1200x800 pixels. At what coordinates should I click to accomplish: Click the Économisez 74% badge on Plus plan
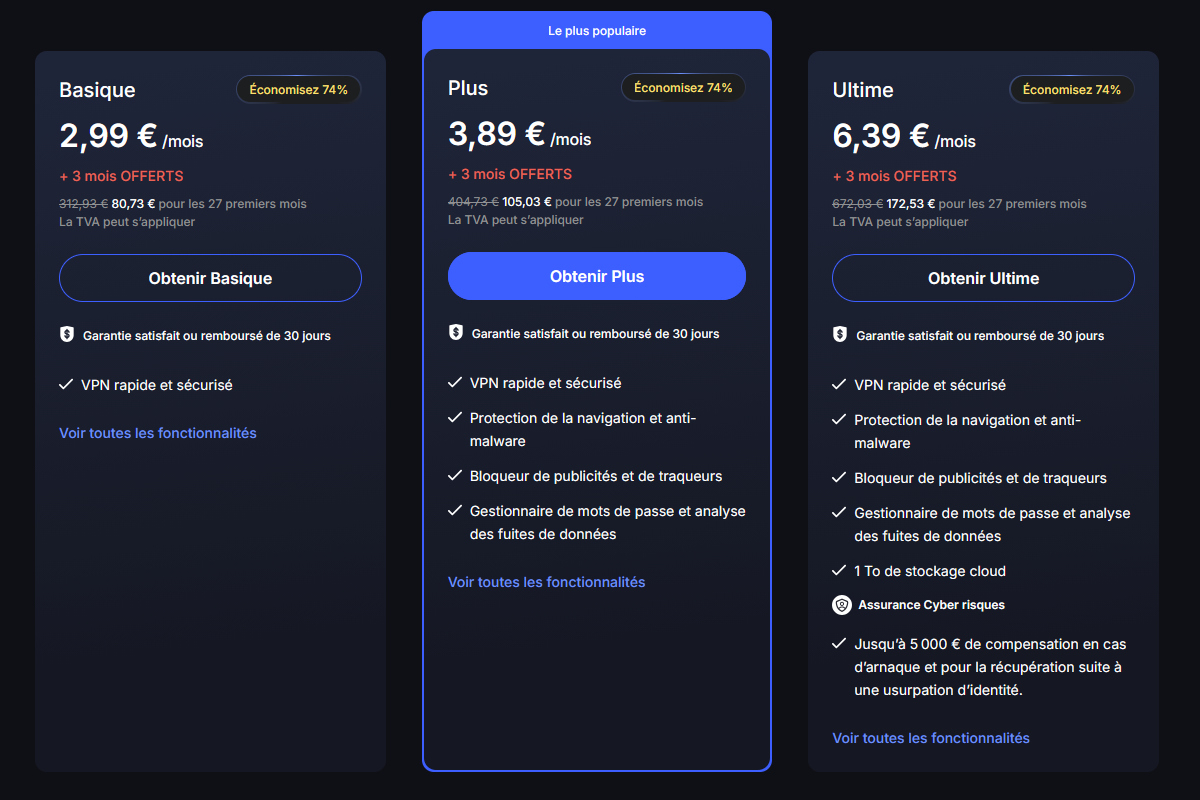coord(683,87)
